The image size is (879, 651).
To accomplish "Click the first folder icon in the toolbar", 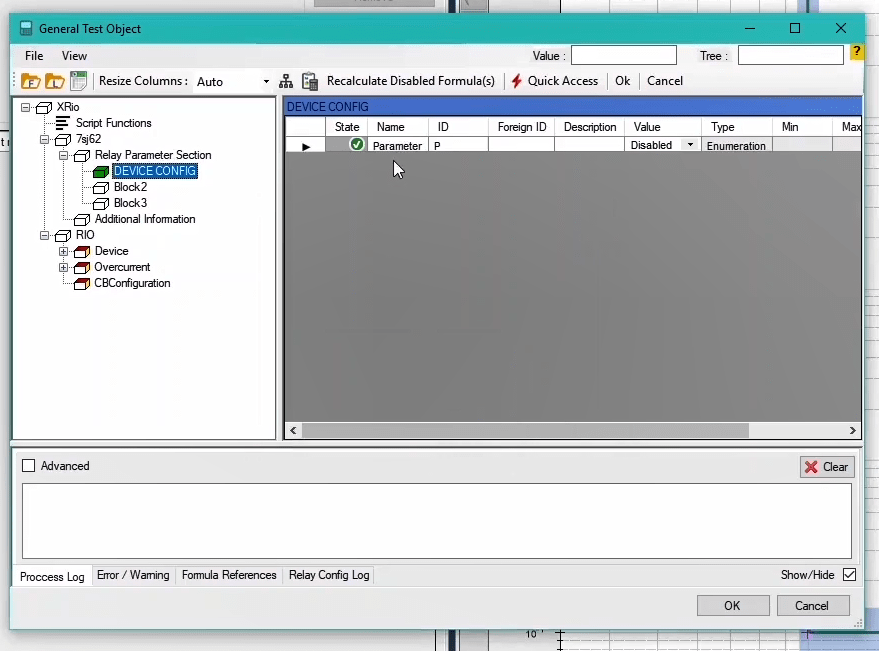I will [30, 81].
